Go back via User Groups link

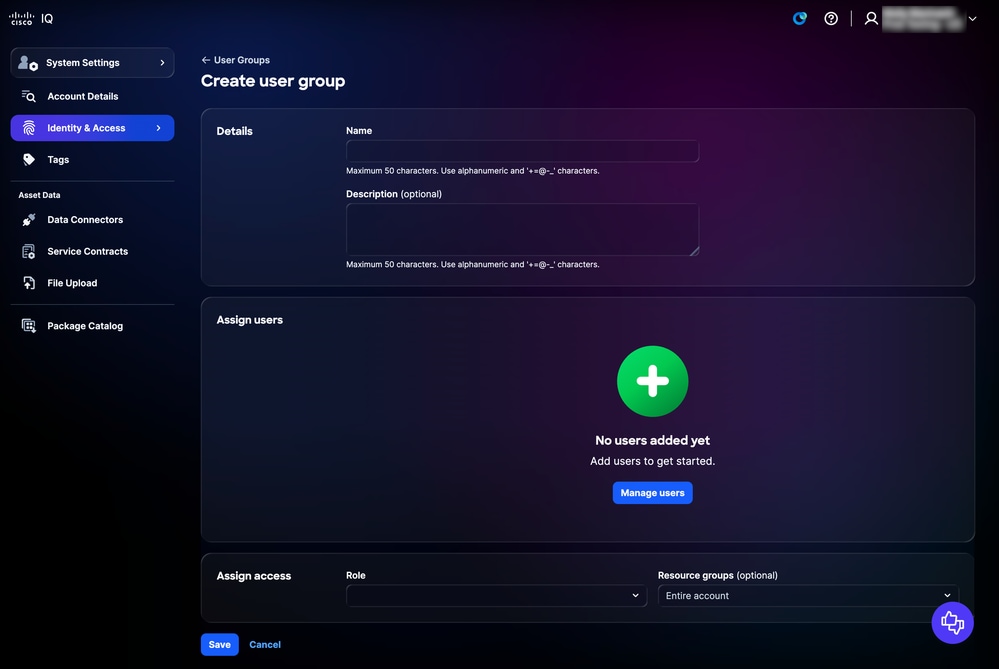pos(241,60)
